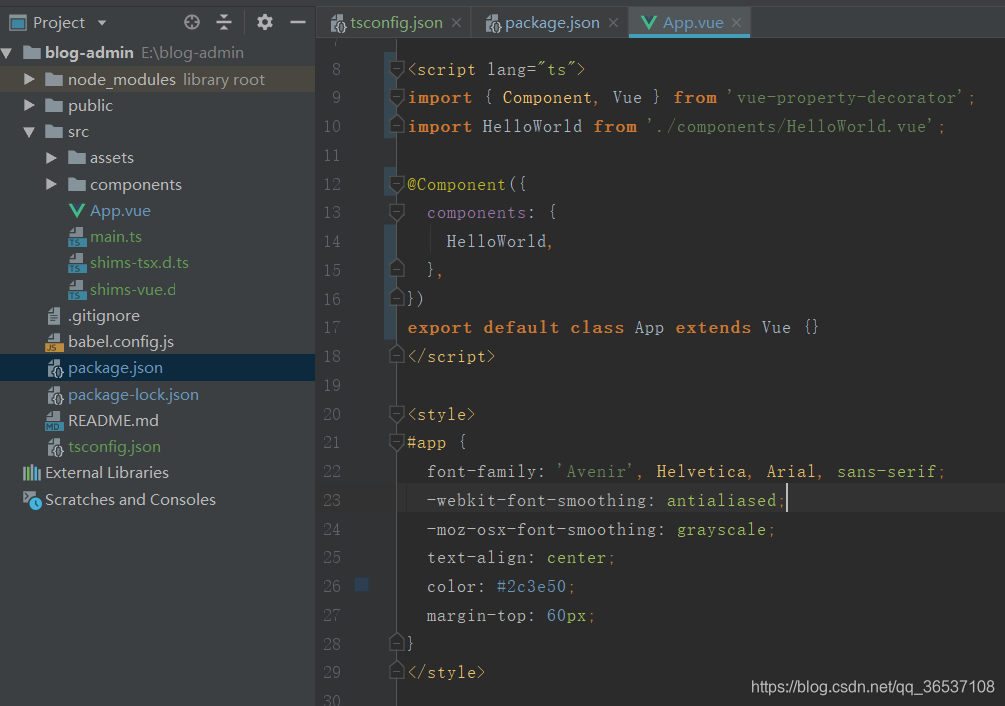Click the Vue icon on App.vue tab

[649, 23]
